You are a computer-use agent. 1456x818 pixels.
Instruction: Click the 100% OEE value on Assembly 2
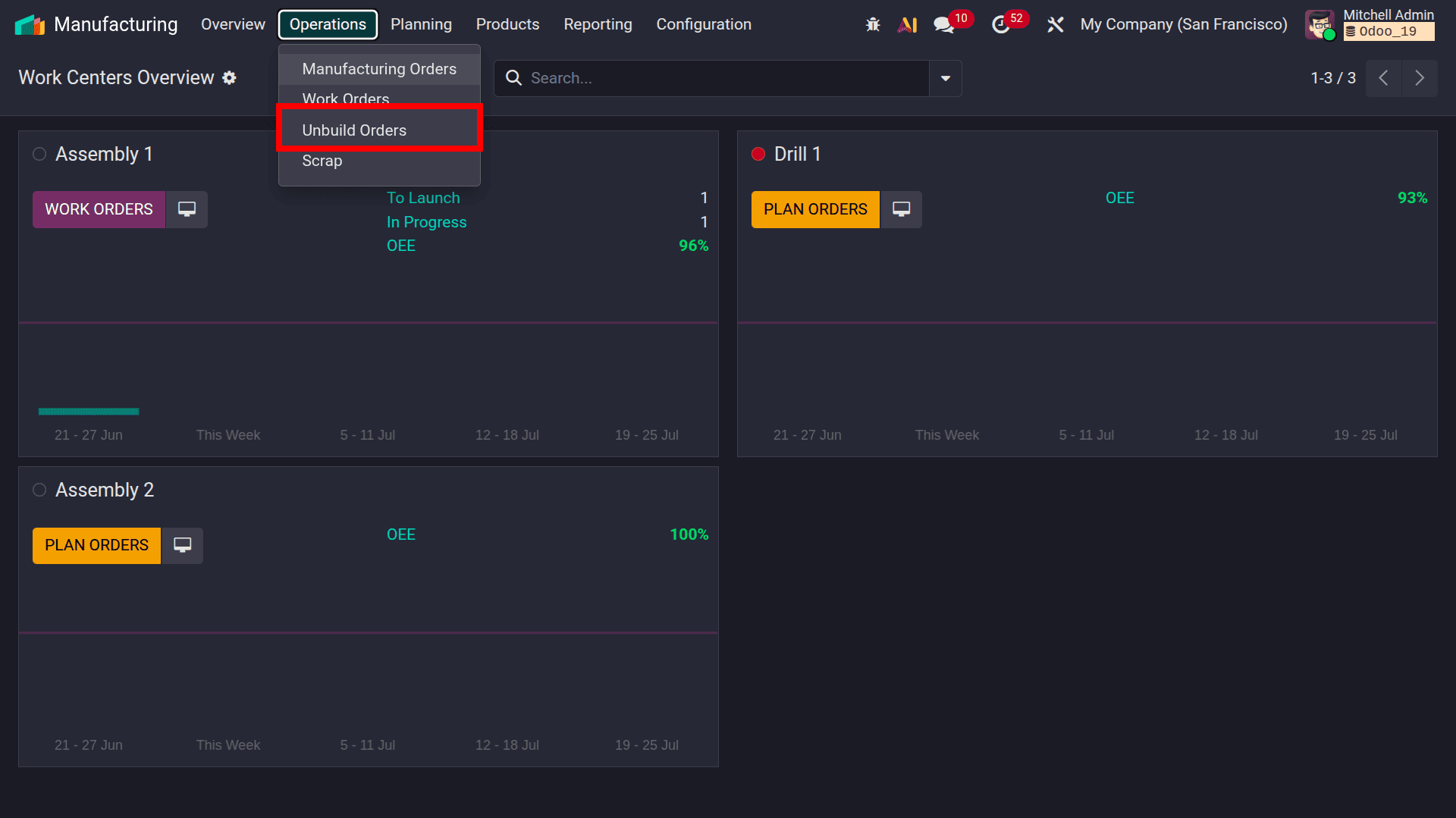[x=689, y=534]
